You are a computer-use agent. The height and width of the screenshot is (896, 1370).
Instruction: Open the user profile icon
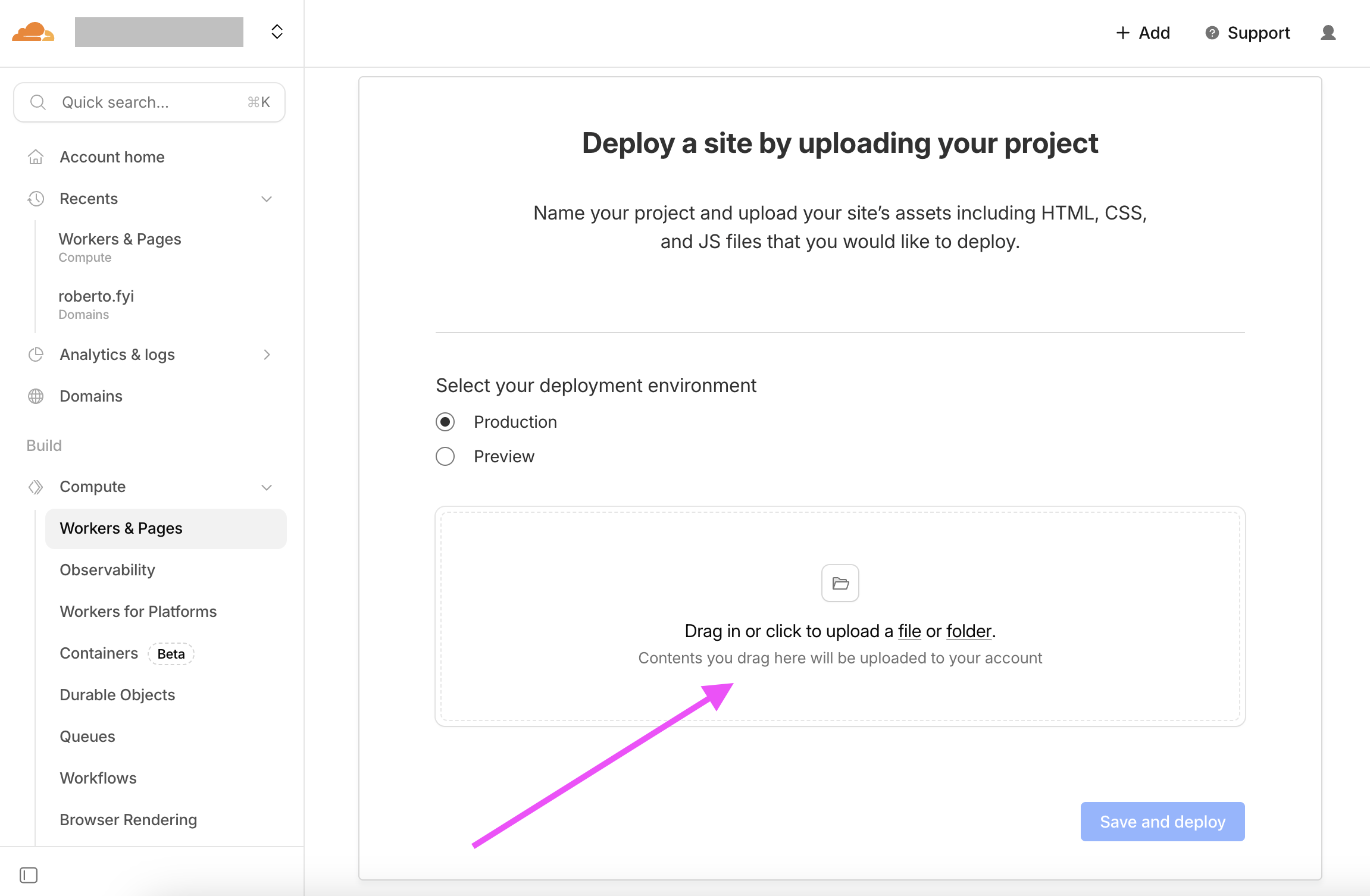tap(1327, 33)
